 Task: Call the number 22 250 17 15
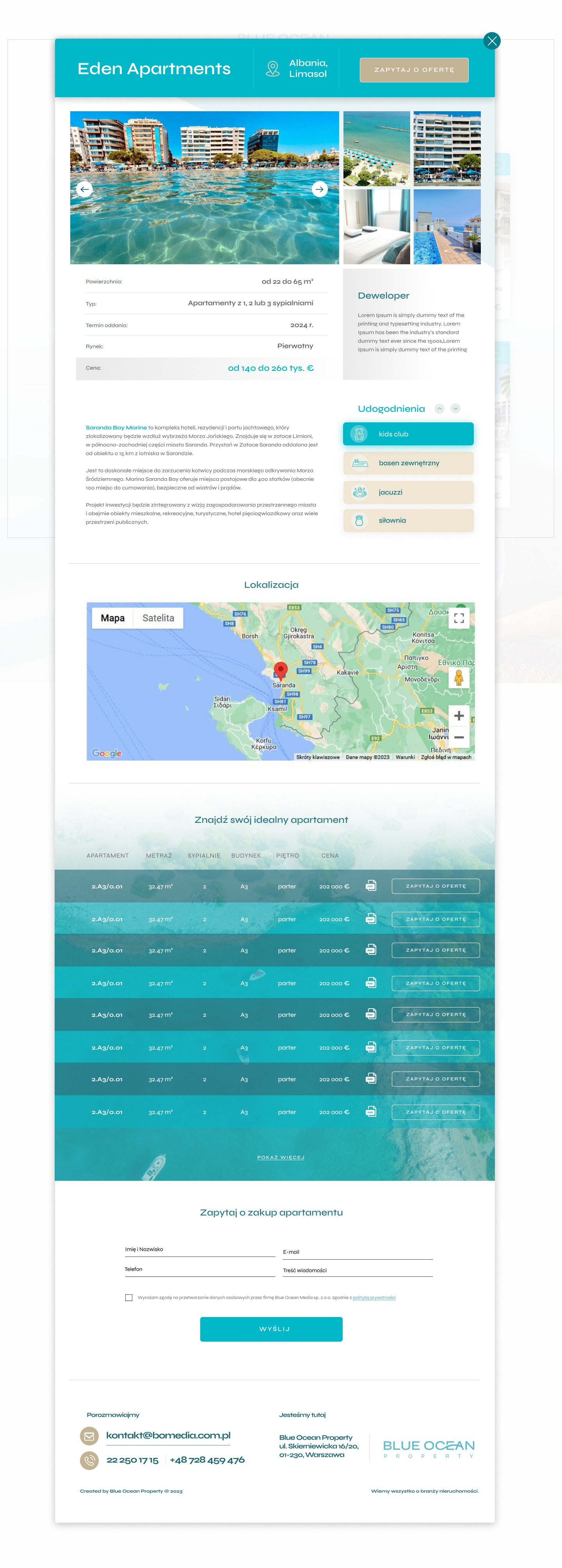(132, 1459)
